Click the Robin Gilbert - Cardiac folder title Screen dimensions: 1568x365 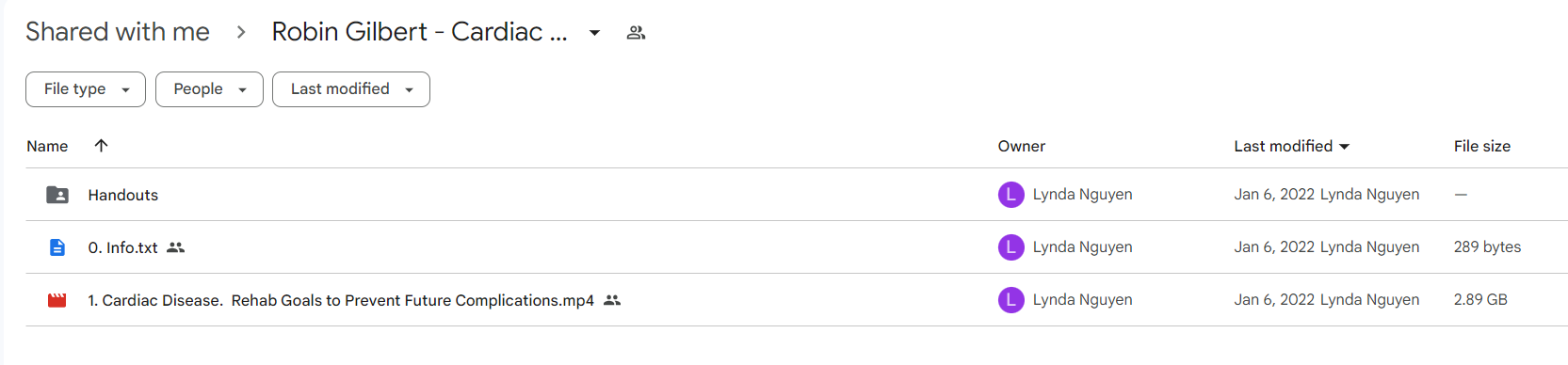coord(419,32)
